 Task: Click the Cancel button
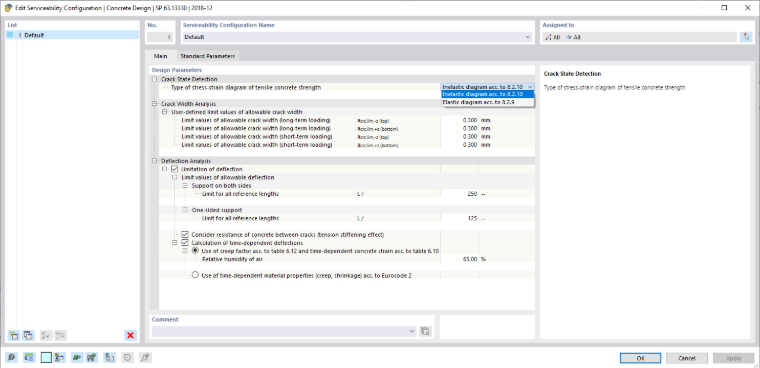[x=687, y=358]
